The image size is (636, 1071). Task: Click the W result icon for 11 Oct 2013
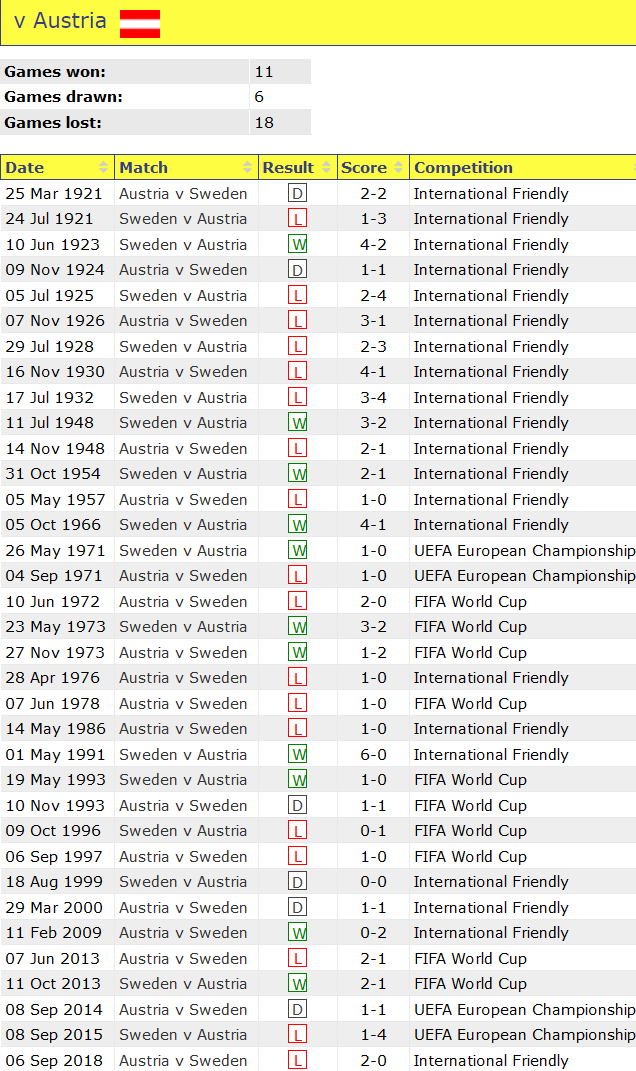(297, 984)
